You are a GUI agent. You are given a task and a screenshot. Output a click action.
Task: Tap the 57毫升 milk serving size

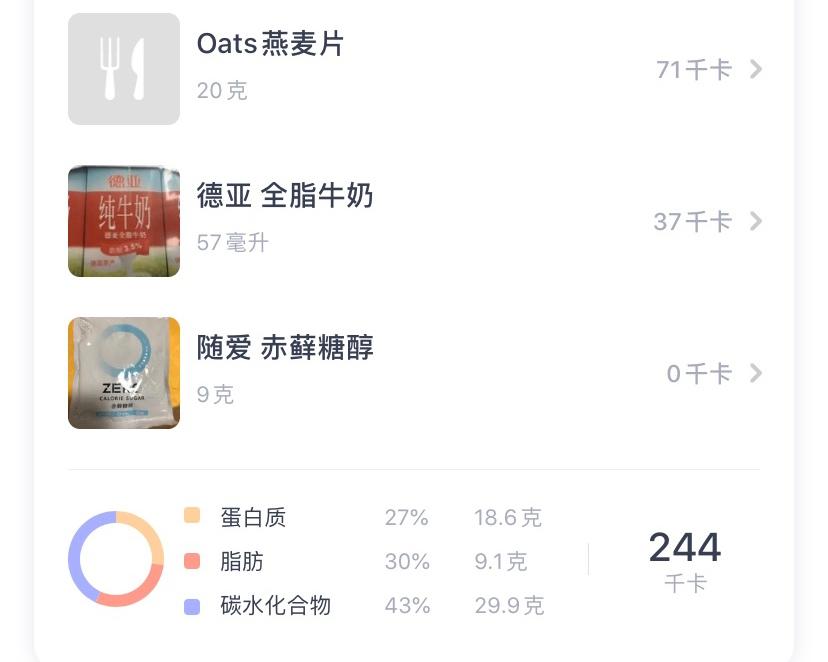pyautogui.click(x=233, y=243)
